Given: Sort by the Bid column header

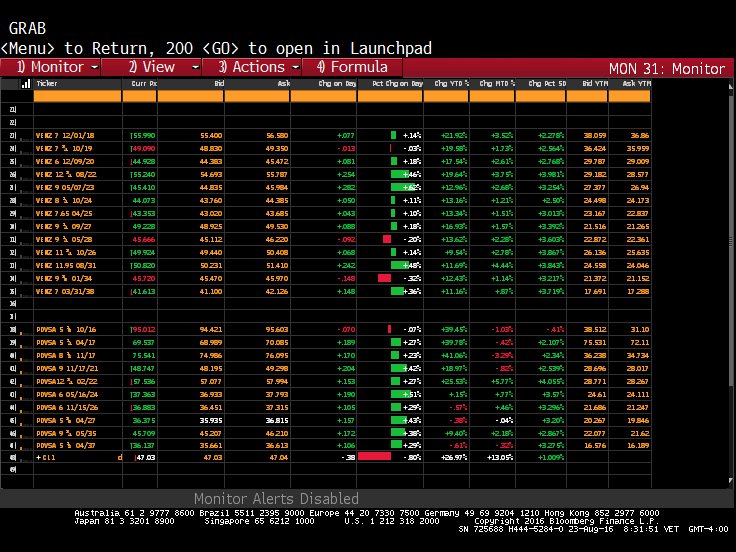Looking at the screenshot, I should click(x=219, y=84).
